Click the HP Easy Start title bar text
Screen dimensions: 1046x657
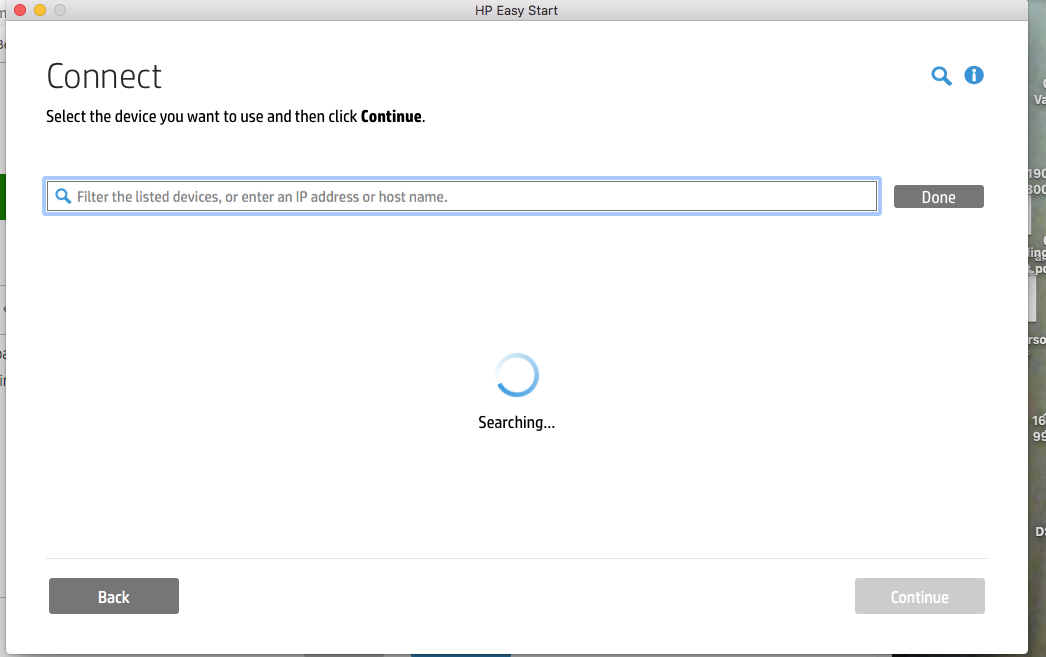(x=516, y=11)
